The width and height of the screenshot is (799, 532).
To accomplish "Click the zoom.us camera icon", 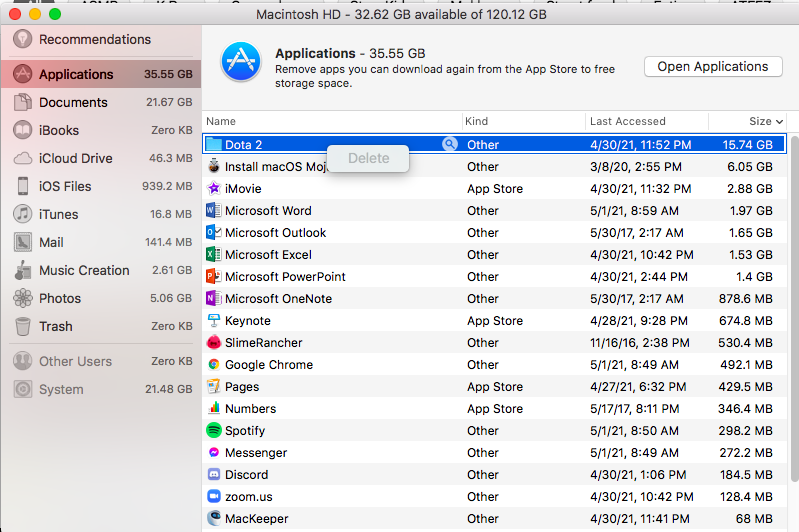I will tap(214, 496).
